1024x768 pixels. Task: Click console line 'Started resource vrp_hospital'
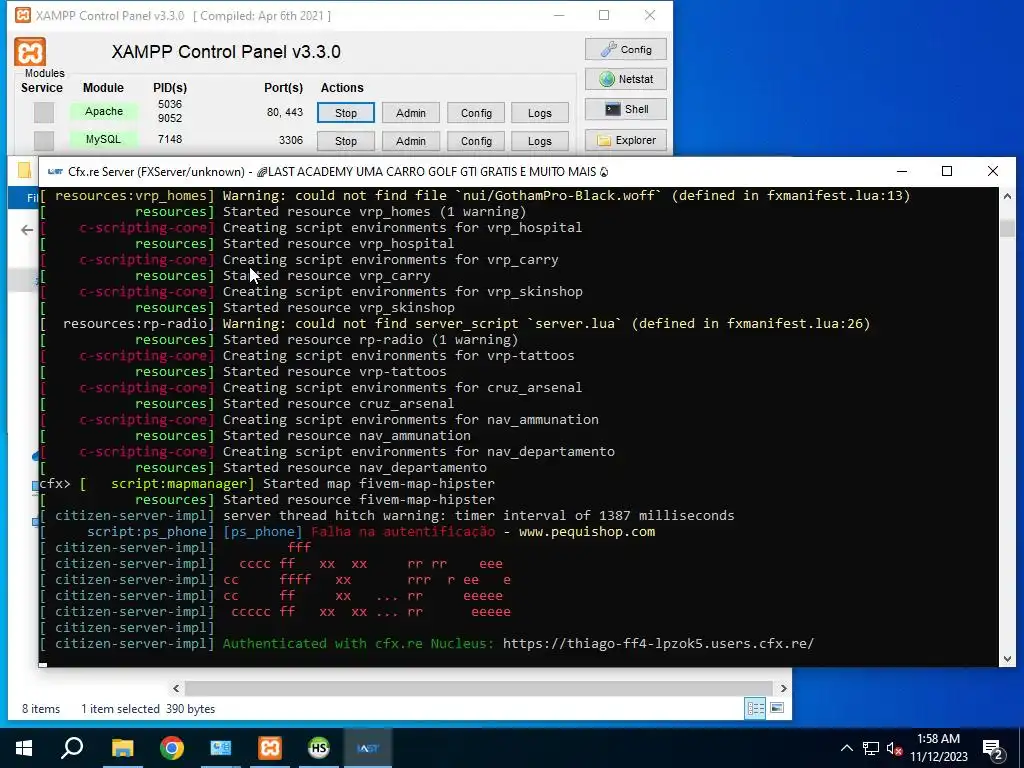(338, 244)
